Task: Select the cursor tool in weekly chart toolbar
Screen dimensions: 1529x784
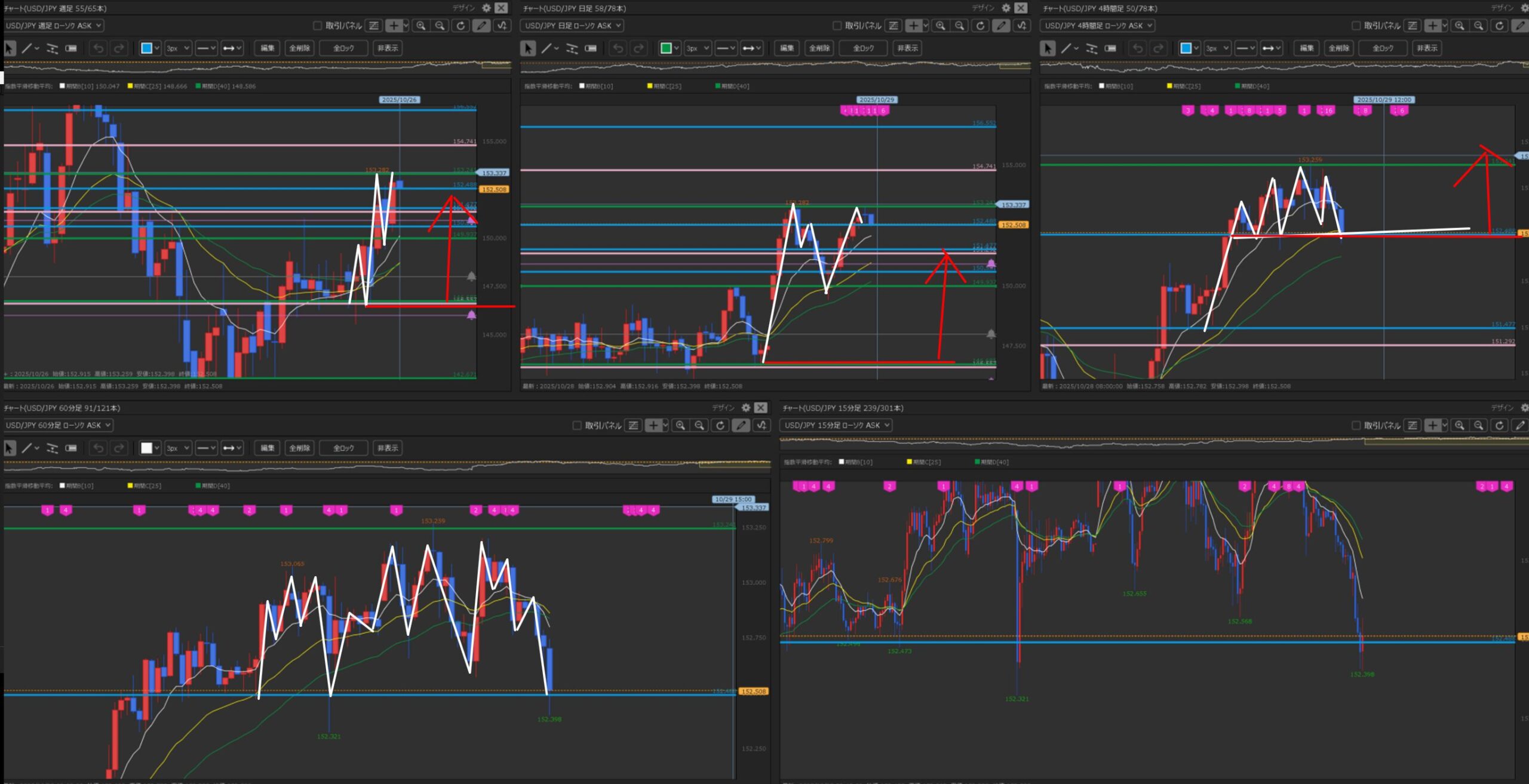Action: point(10,48)
